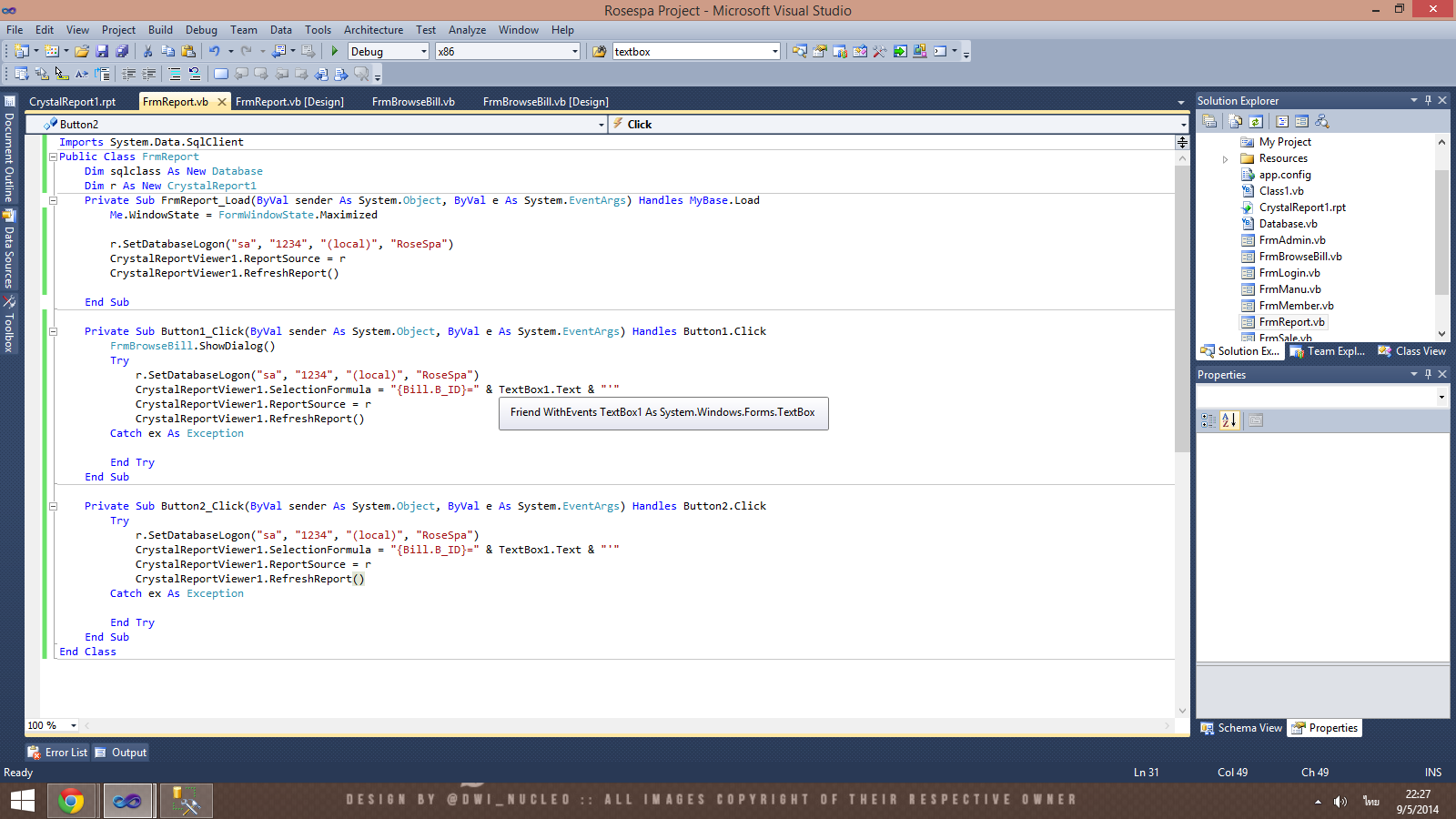
Task: Open the Output panel
Action: tap(121, 753)
